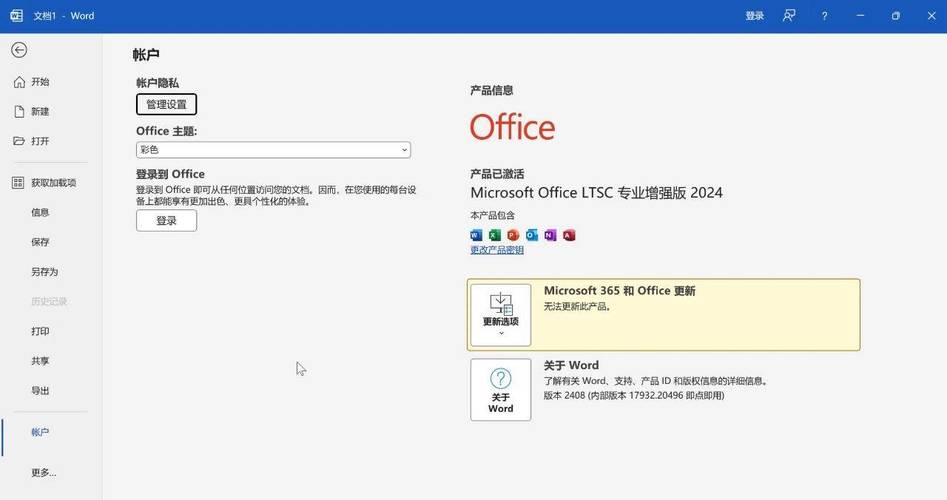
Task: Choose 保存 in the sidebar
Action: 40,242
